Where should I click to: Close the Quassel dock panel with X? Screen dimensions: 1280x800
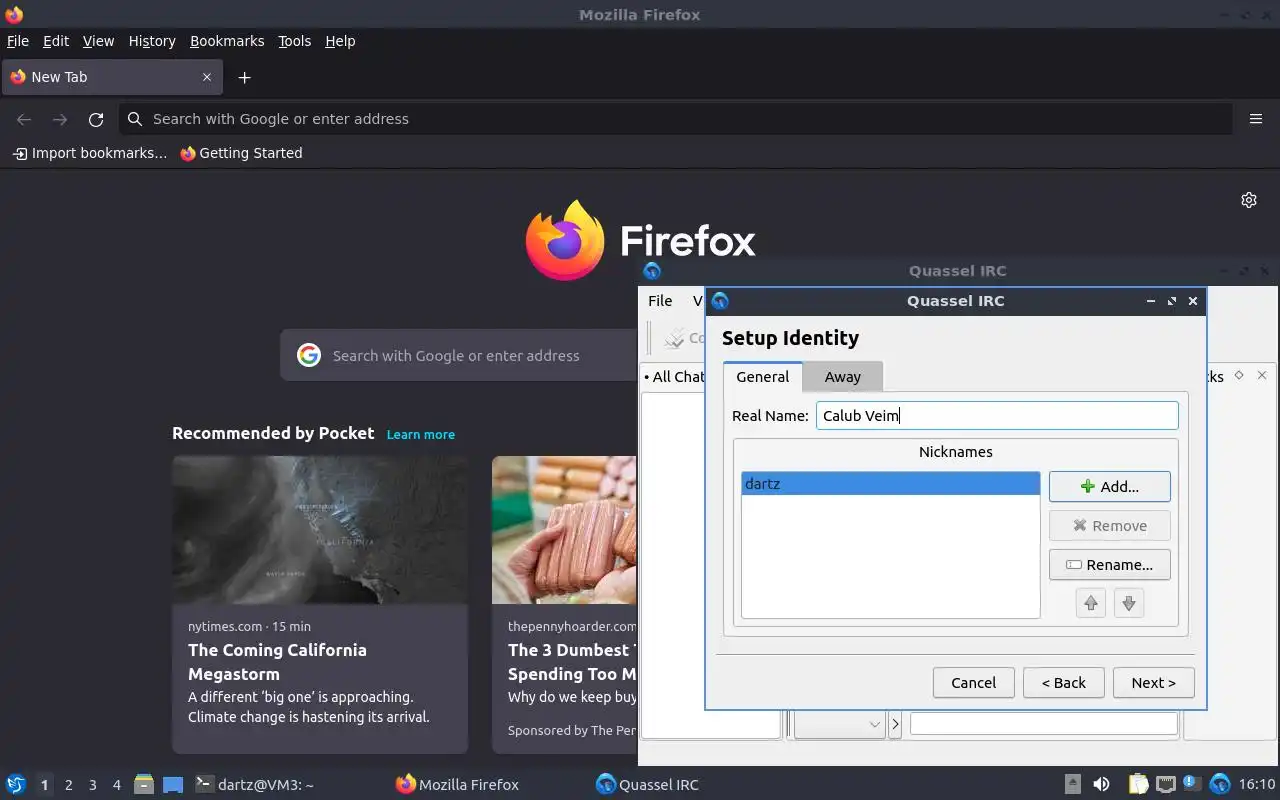[1262, 375]
